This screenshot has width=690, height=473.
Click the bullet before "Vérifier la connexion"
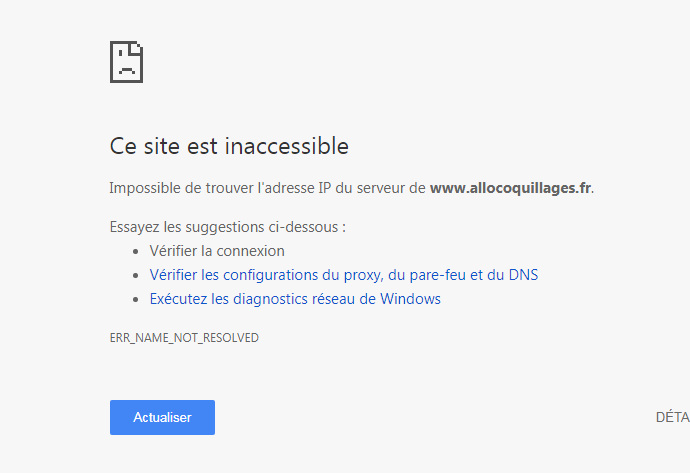coord(137,252)
